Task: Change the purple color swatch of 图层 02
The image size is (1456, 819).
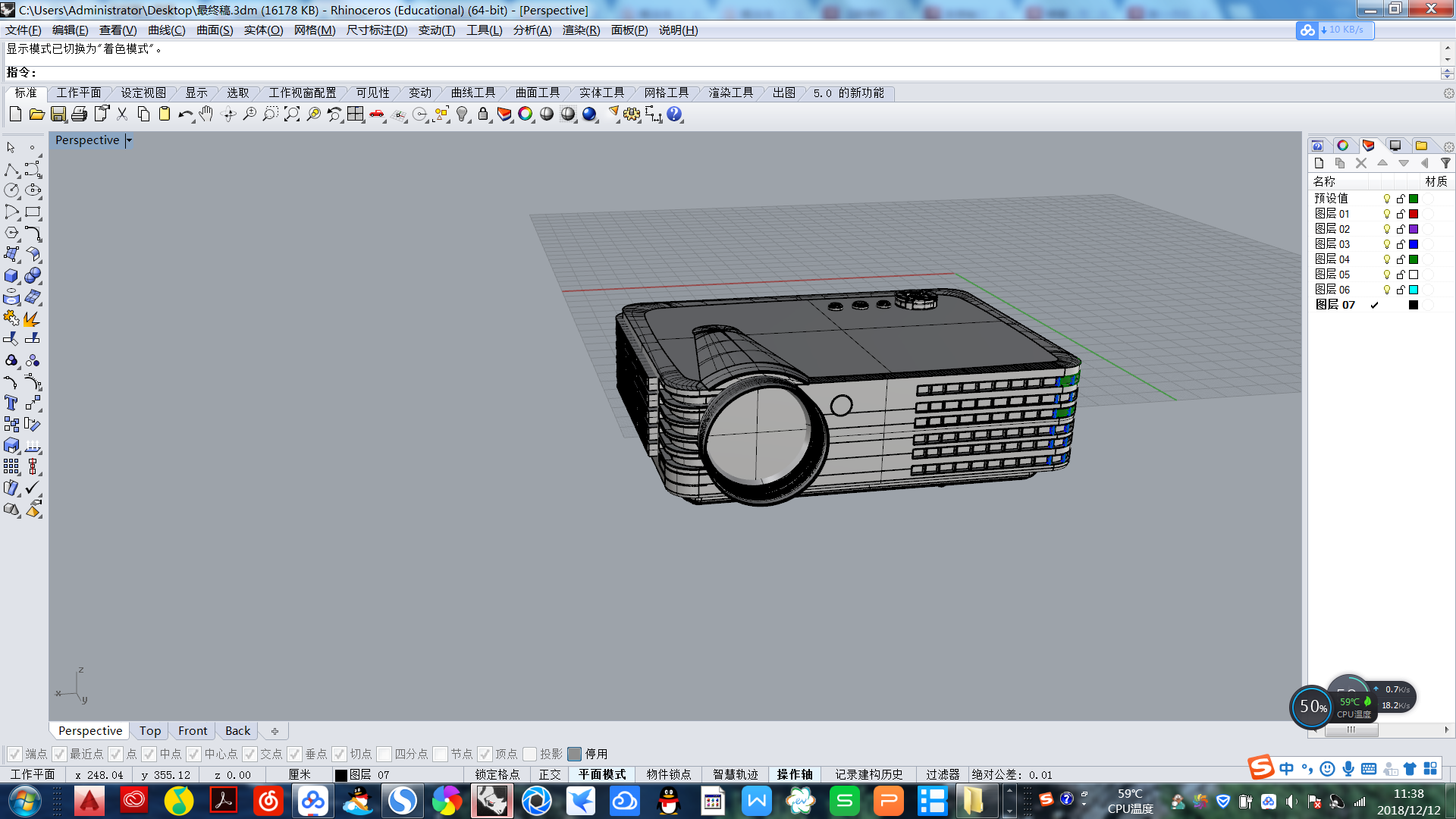Action: (1414, 229)
